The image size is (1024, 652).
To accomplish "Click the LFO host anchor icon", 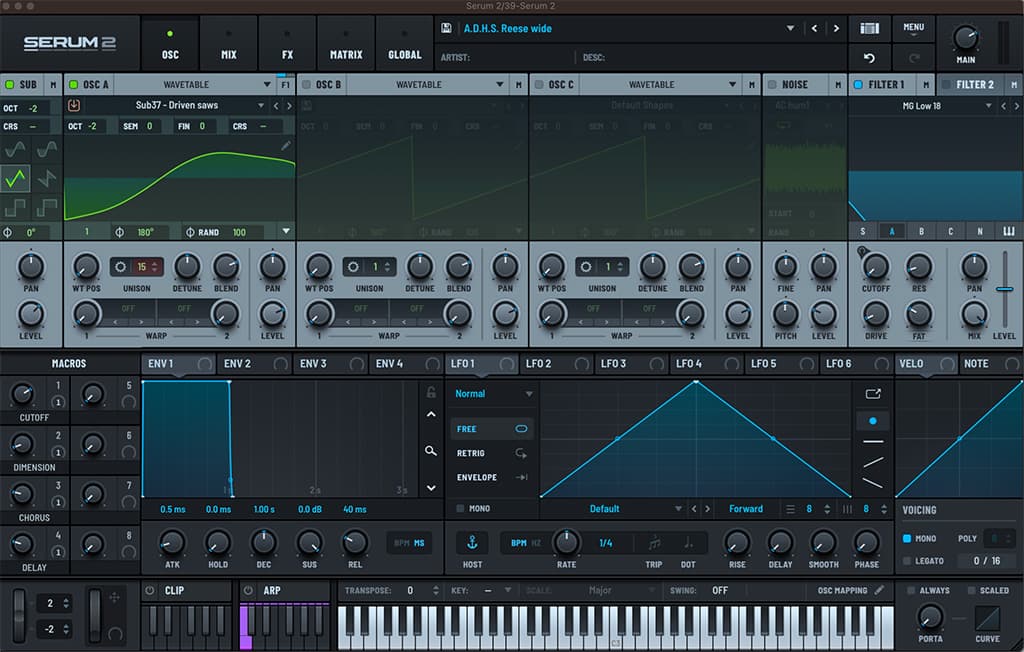I will coord(472,542).
